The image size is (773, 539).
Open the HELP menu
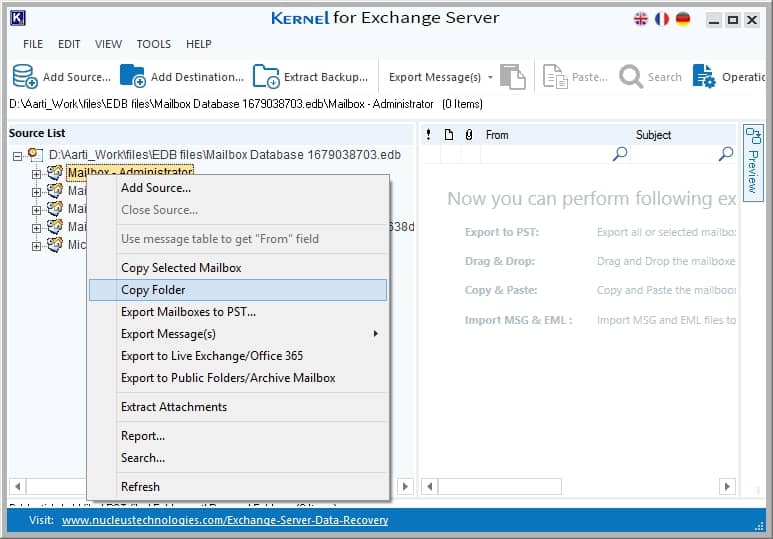click(199, 44)
